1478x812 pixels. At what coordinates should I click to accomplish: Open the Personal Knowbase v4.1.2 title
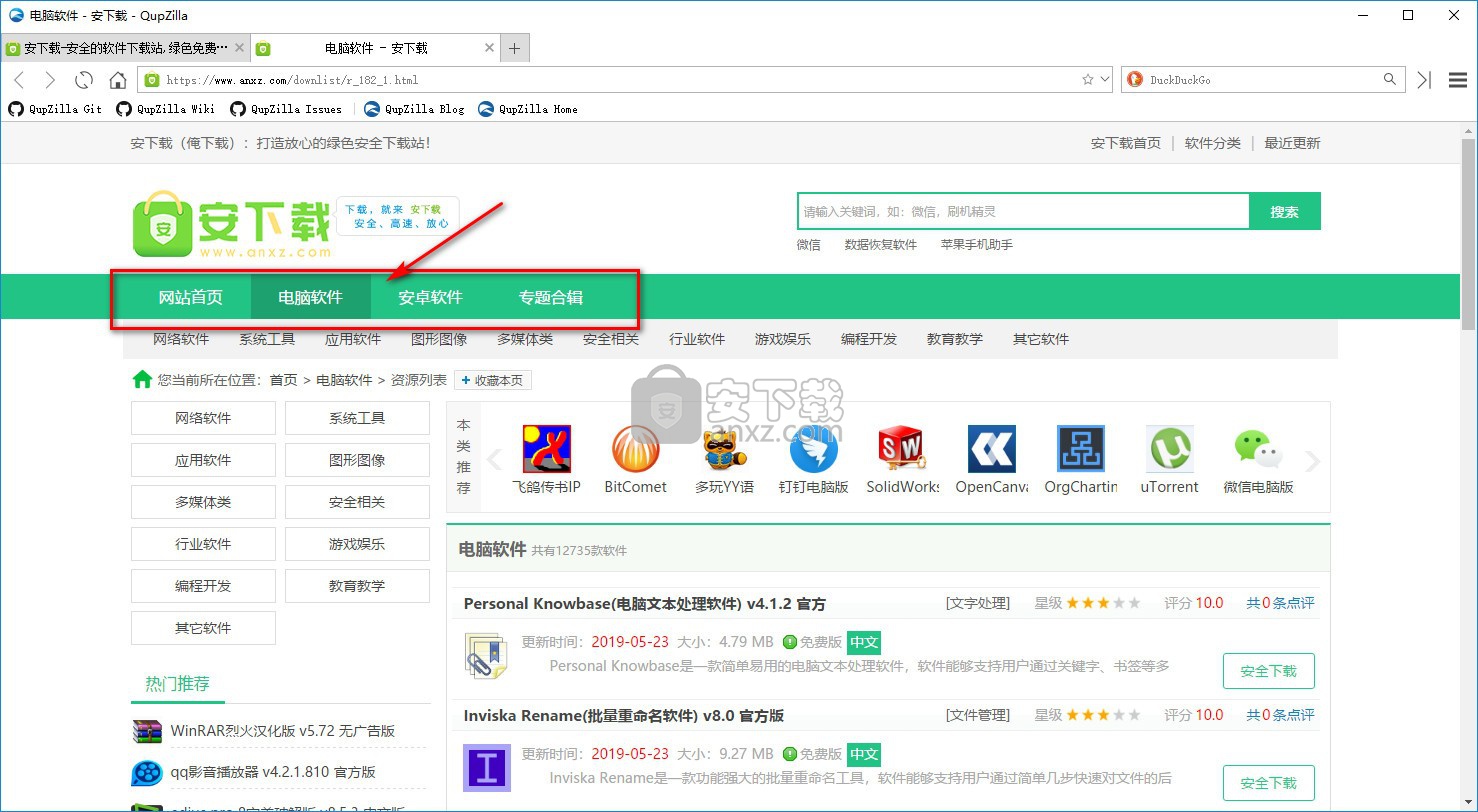click(645, 603)
